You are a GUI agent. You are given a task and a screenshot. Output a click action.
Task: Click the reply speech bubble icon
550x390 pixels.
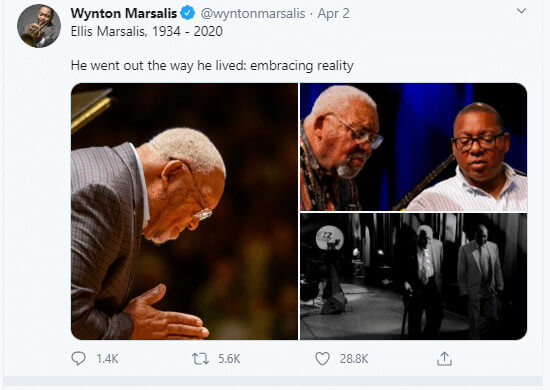[x=78, y=358]
